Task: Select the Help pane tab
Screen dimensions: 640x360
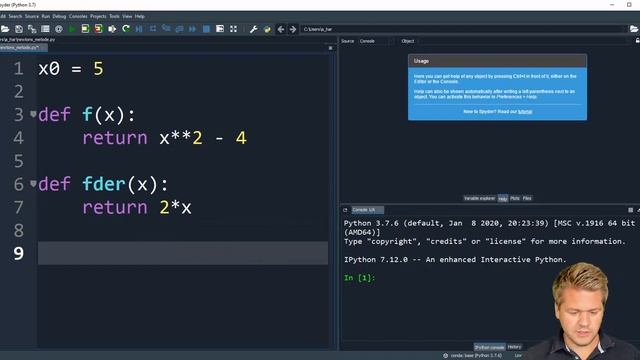Action: coord(503,199)
